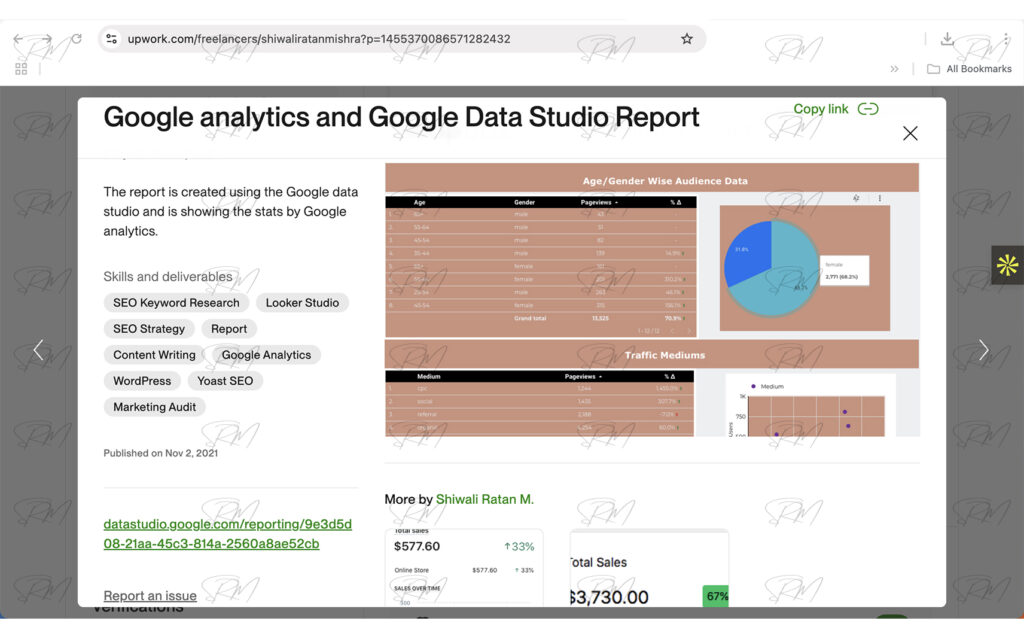Image resolution: width=1024 pixels, height=639 pixels.
Task: Reload the page with the refresh icon
Action: click(76, 39)
